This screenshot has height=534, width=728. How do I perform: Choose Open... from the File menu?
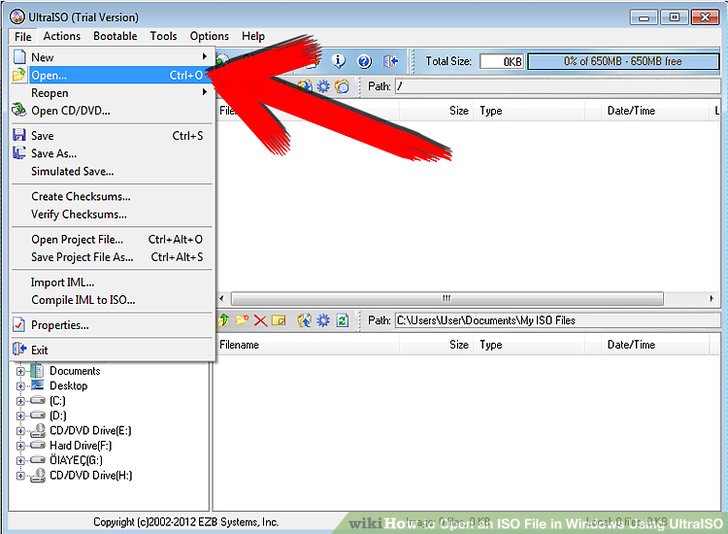point(112,75)
